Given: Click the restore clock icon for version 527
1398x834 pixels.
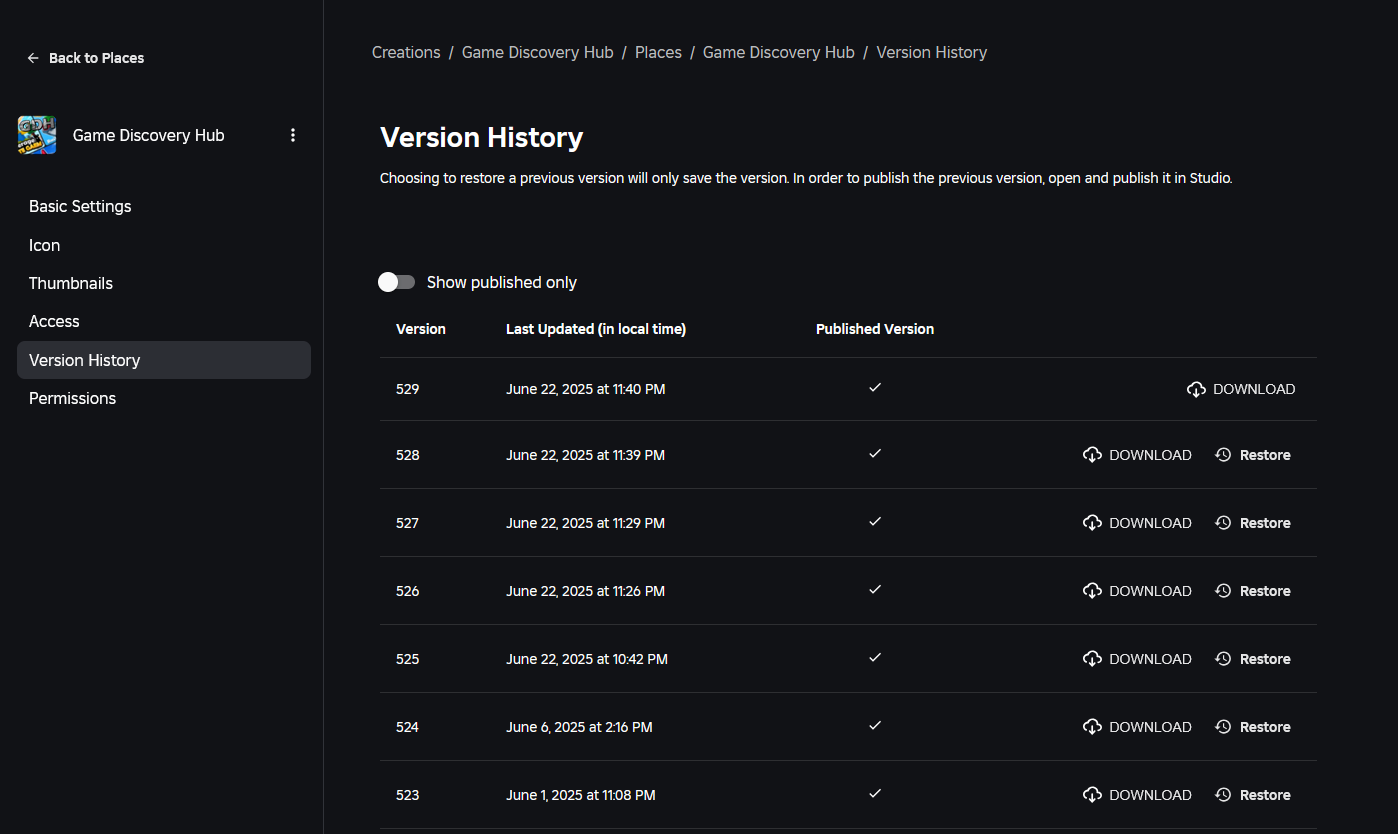Looking at the screenshot, I should click(x=1223, y=523).
